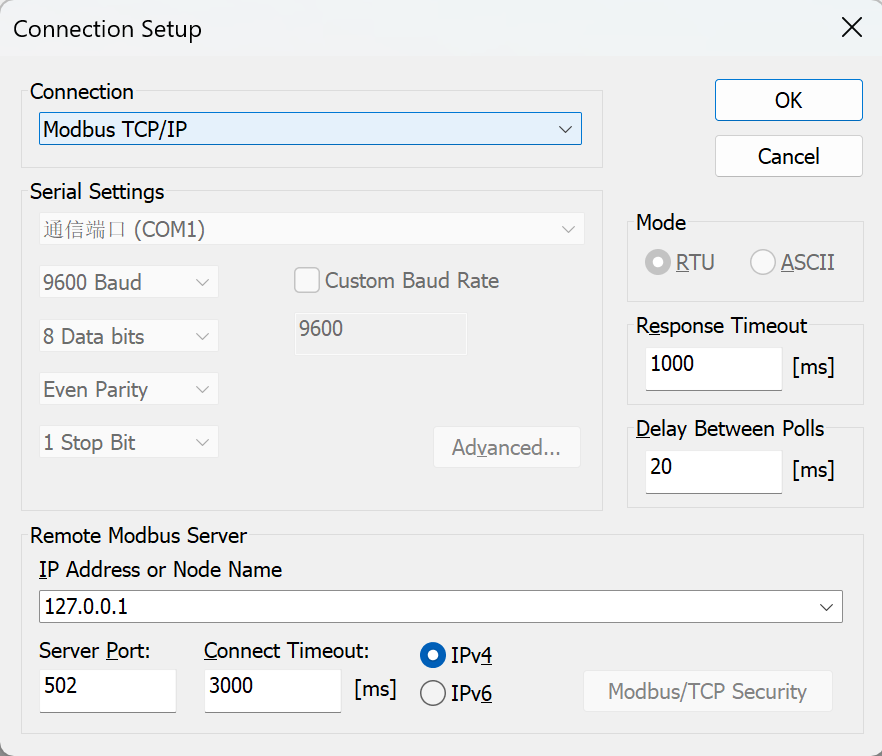Click the Remote Modbus Server group label
The height and width of the screenshot is (756, 882).
(138, 536)
